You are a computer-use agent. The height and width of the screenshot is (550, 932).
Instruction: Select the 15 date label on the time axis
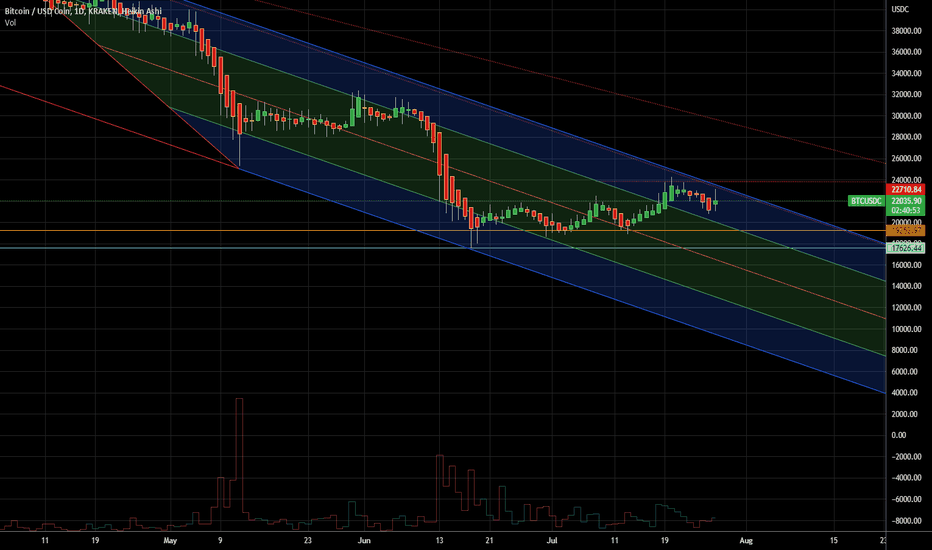833,540
